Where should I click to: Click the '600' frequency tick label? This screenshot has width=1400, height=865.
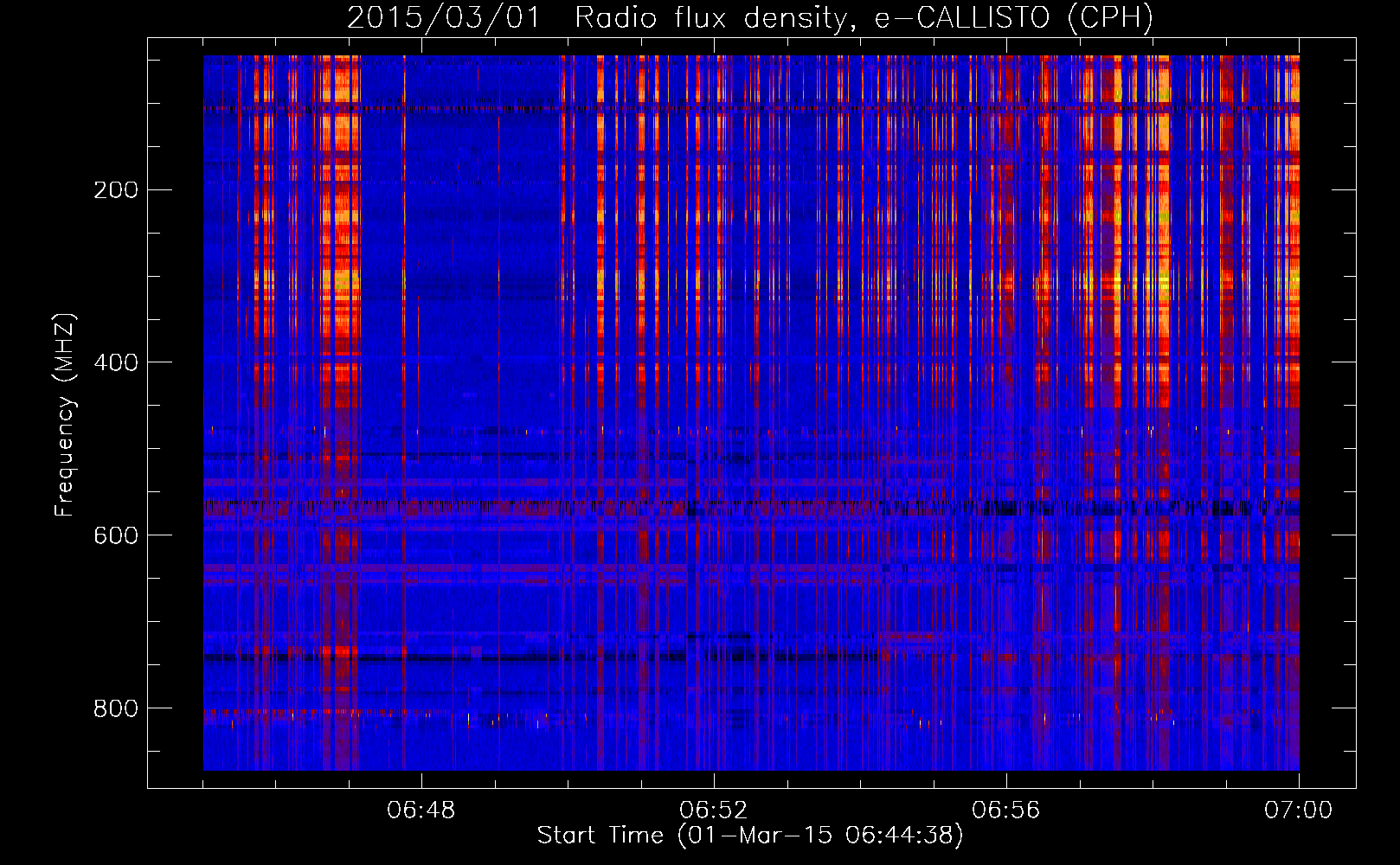point(116,535)
